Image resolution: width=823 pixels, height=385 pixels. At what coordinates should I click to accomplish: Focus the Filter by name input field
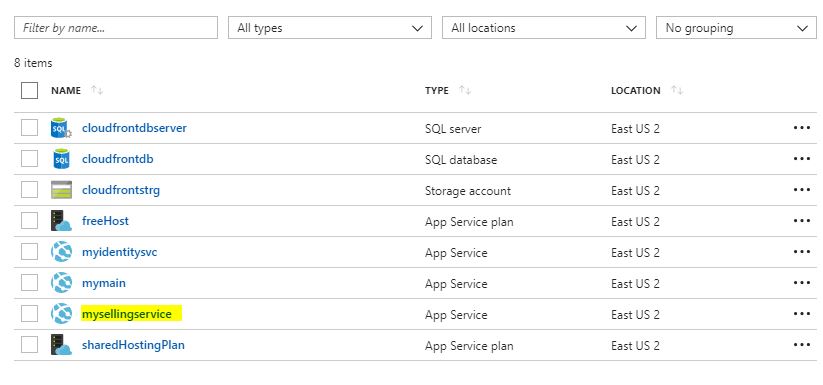tap(116, 28)
